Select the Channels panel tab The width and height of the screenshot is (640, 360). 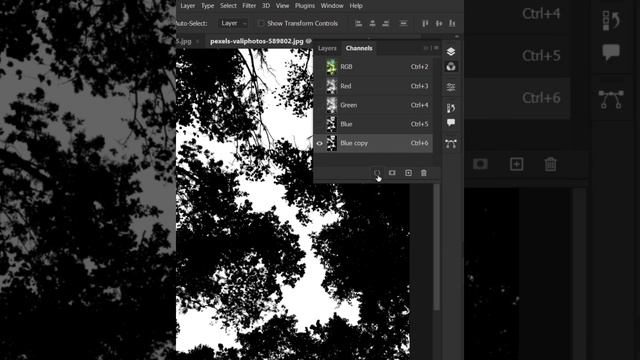pyautogui.click(x=359, y=48)
